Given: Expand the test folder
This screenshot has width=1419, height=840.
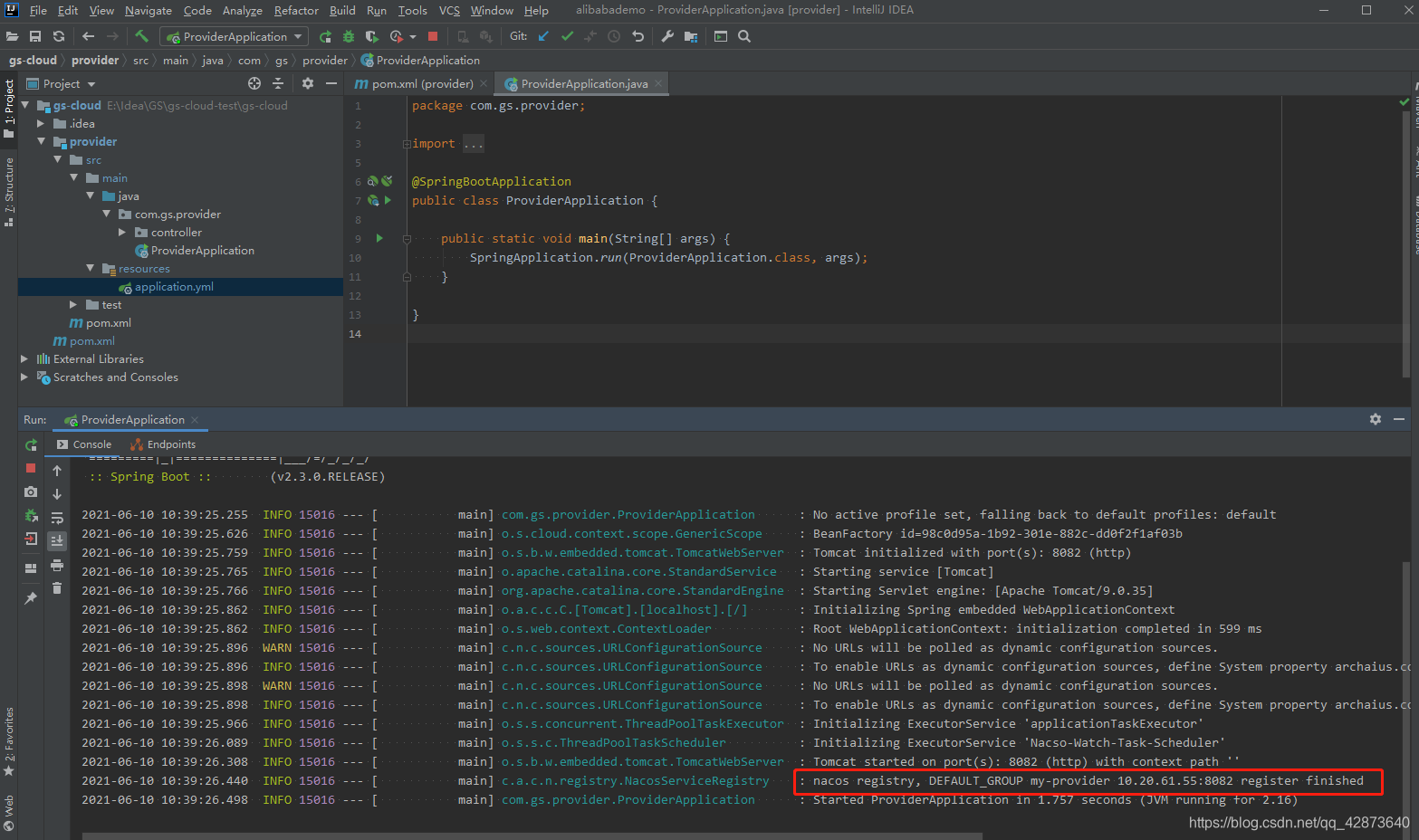Looking at the screenshot, I should coord(73,305).
